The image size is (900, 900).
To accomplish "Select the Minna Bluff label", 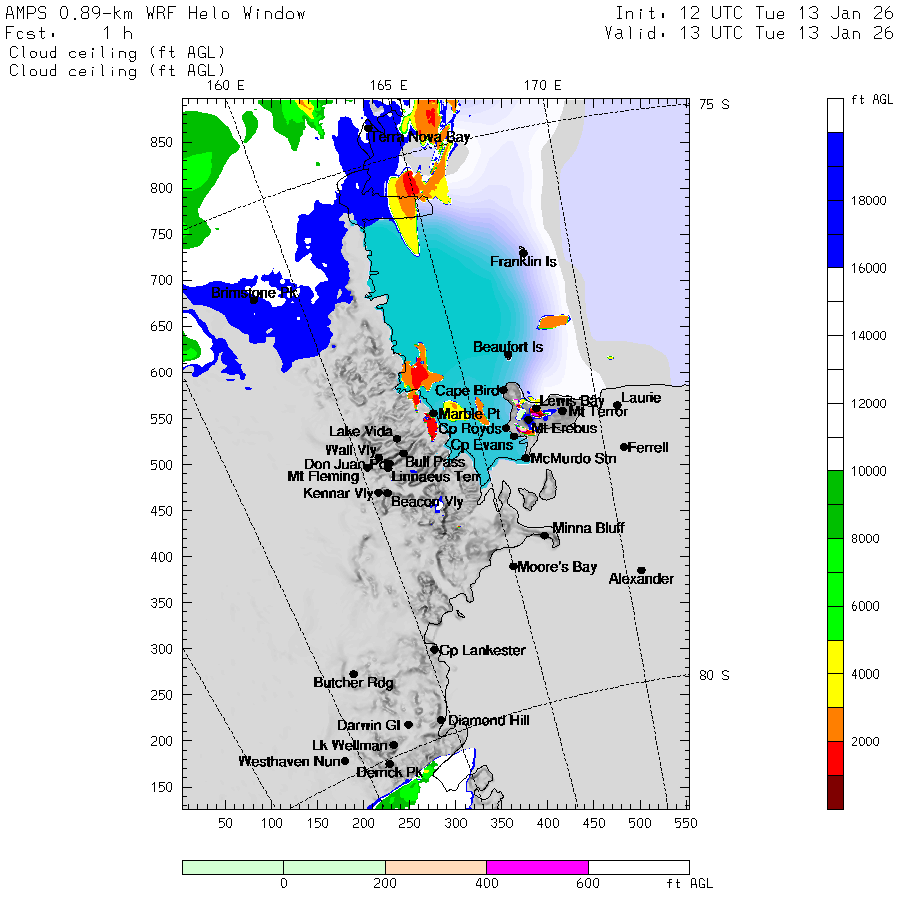I will tap(588, 528).
